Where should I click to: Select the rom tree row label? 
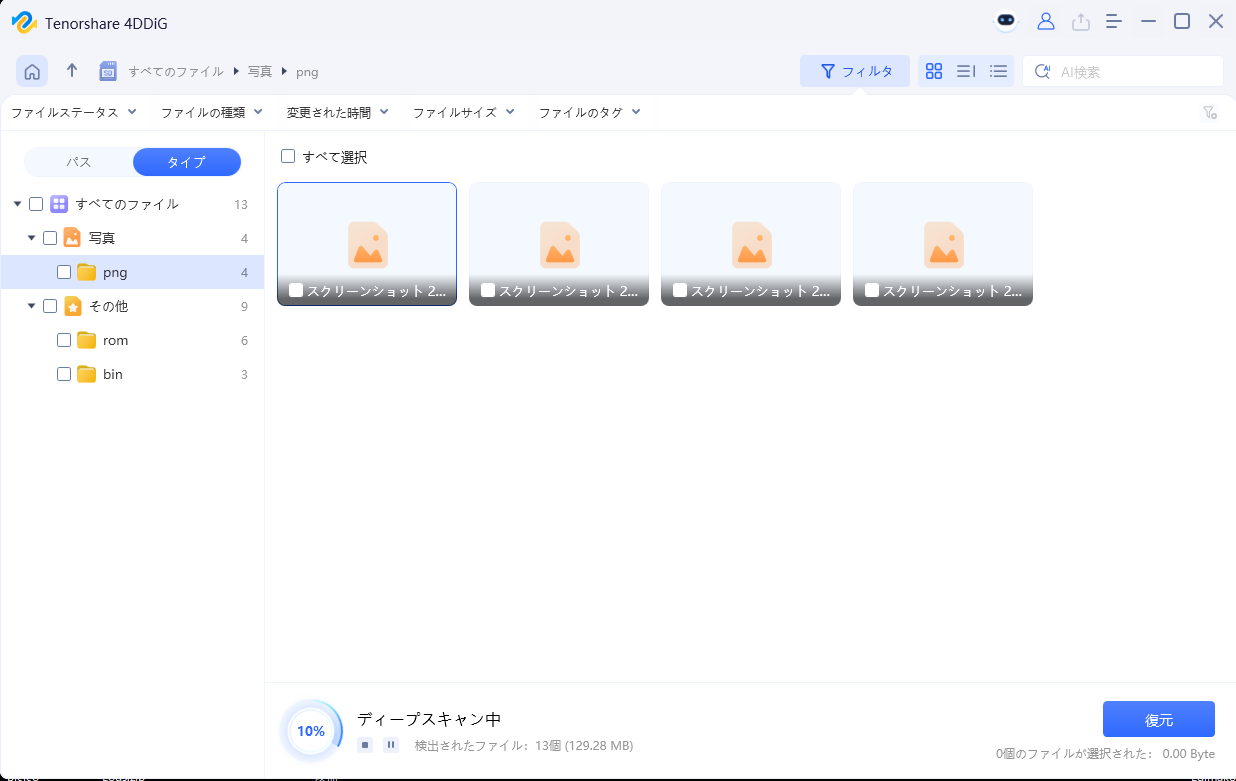pos(116,340)
